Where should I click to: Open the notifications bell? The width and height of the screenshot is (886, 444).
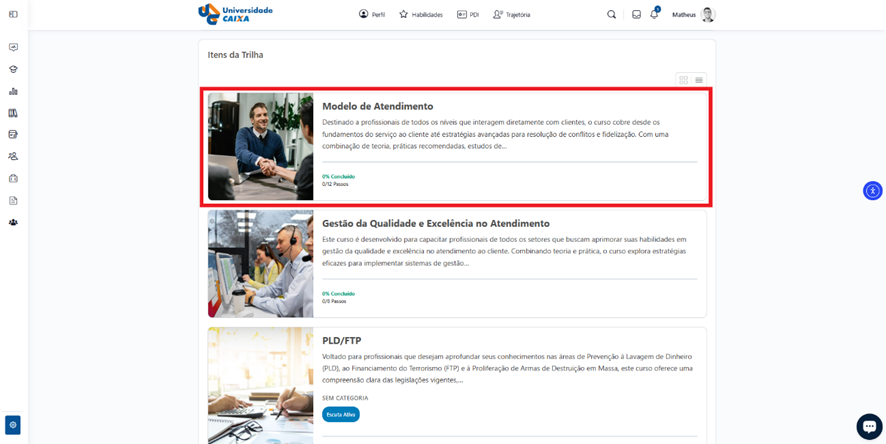point(654,15)
